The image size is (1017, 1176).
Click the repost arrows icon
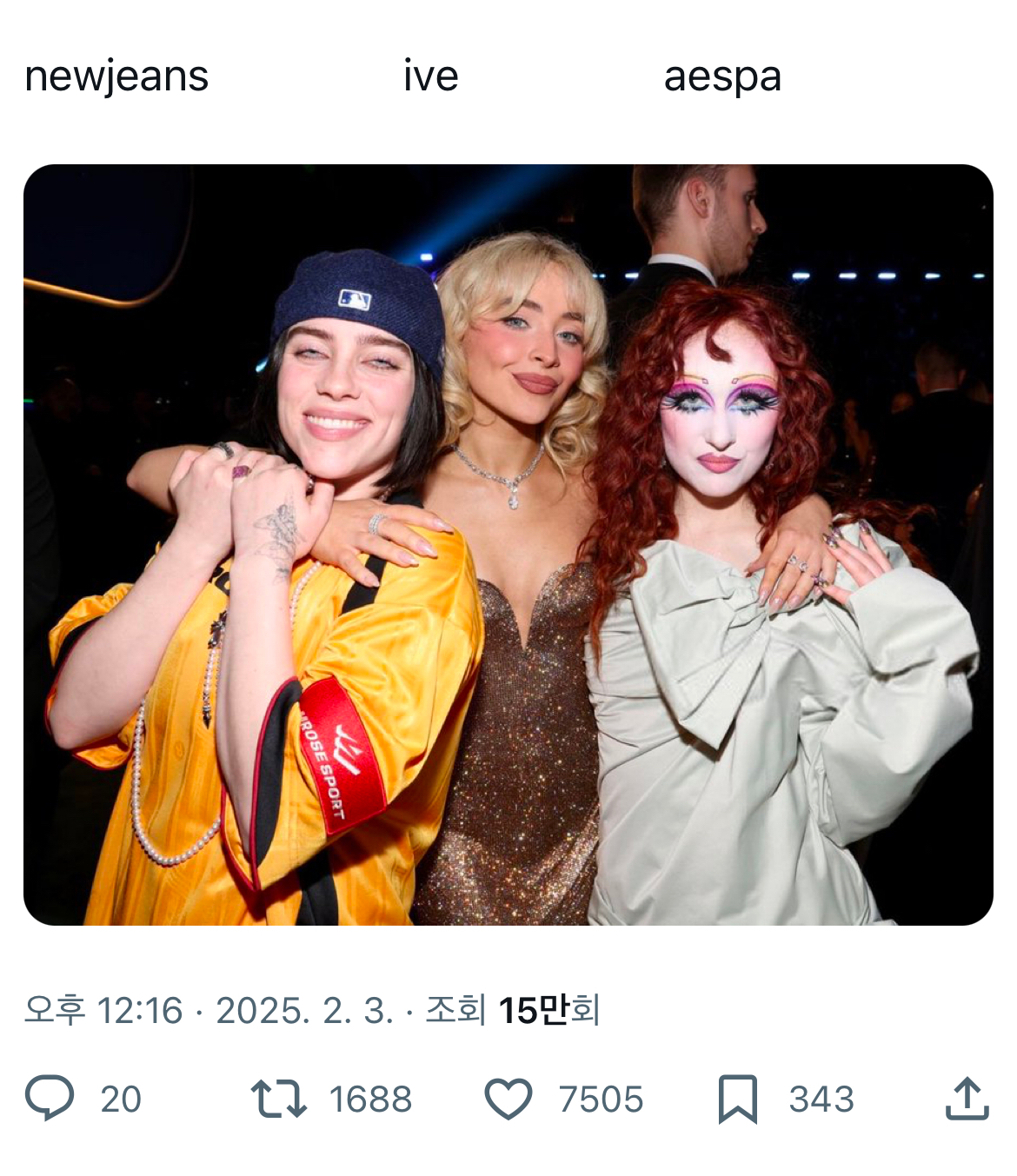coord(278,1099)
